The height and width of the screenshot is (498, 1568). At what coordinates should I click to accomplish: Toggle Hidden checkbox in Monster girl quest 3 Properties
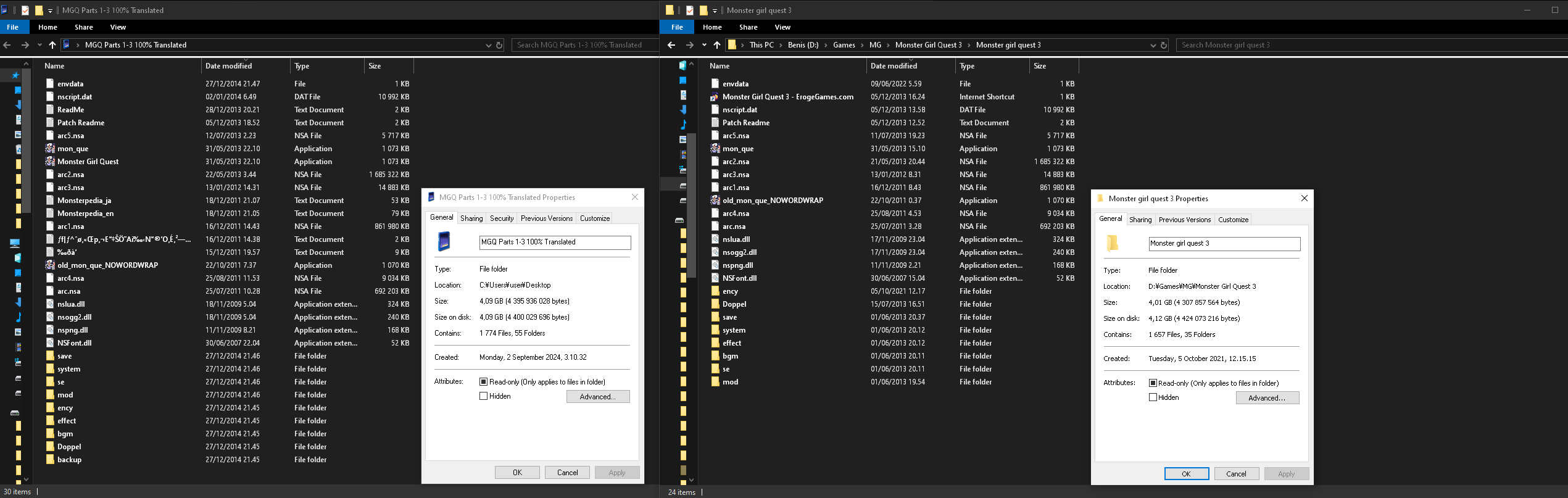pos(1153,397)
